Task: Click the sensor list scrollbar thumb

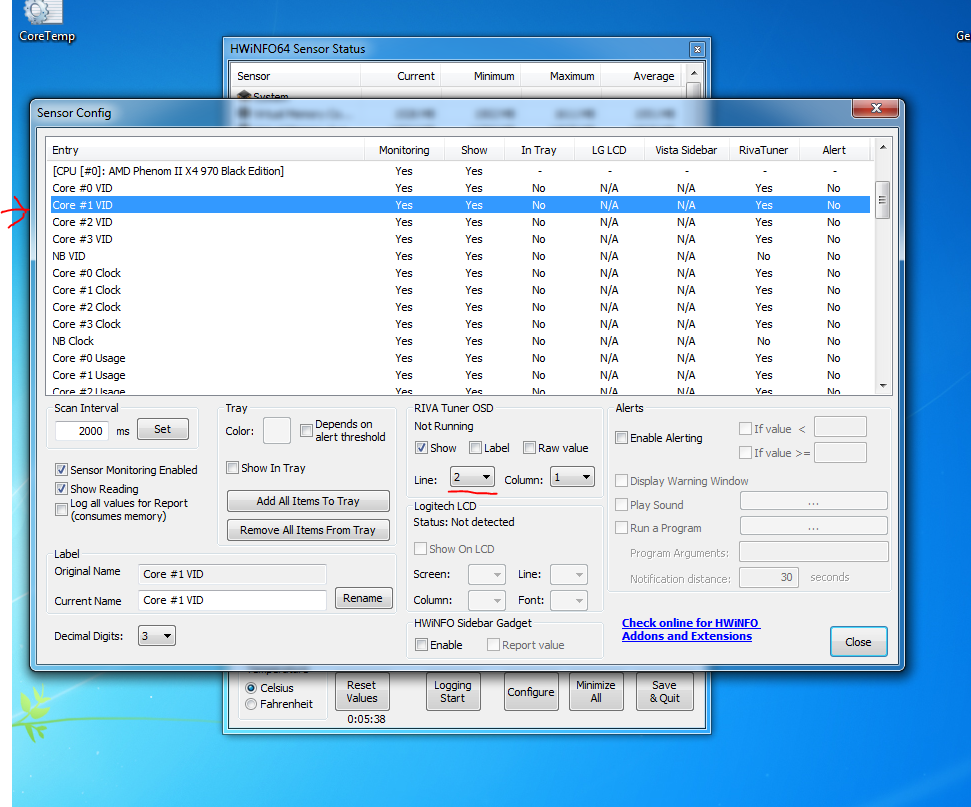Action: click(x=882, y=199)
